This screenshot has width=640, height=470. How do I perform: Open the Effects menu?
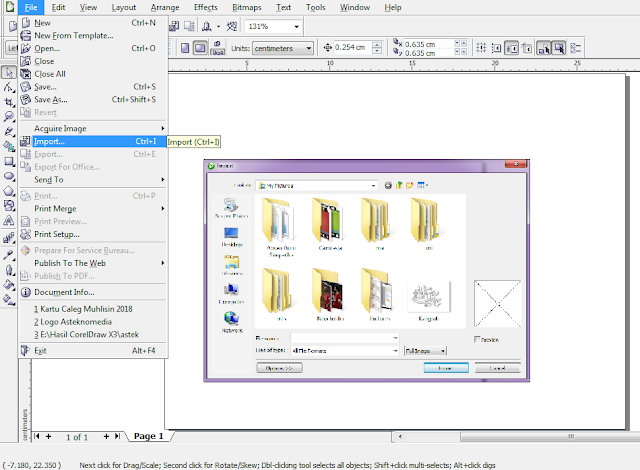[206, 7]
